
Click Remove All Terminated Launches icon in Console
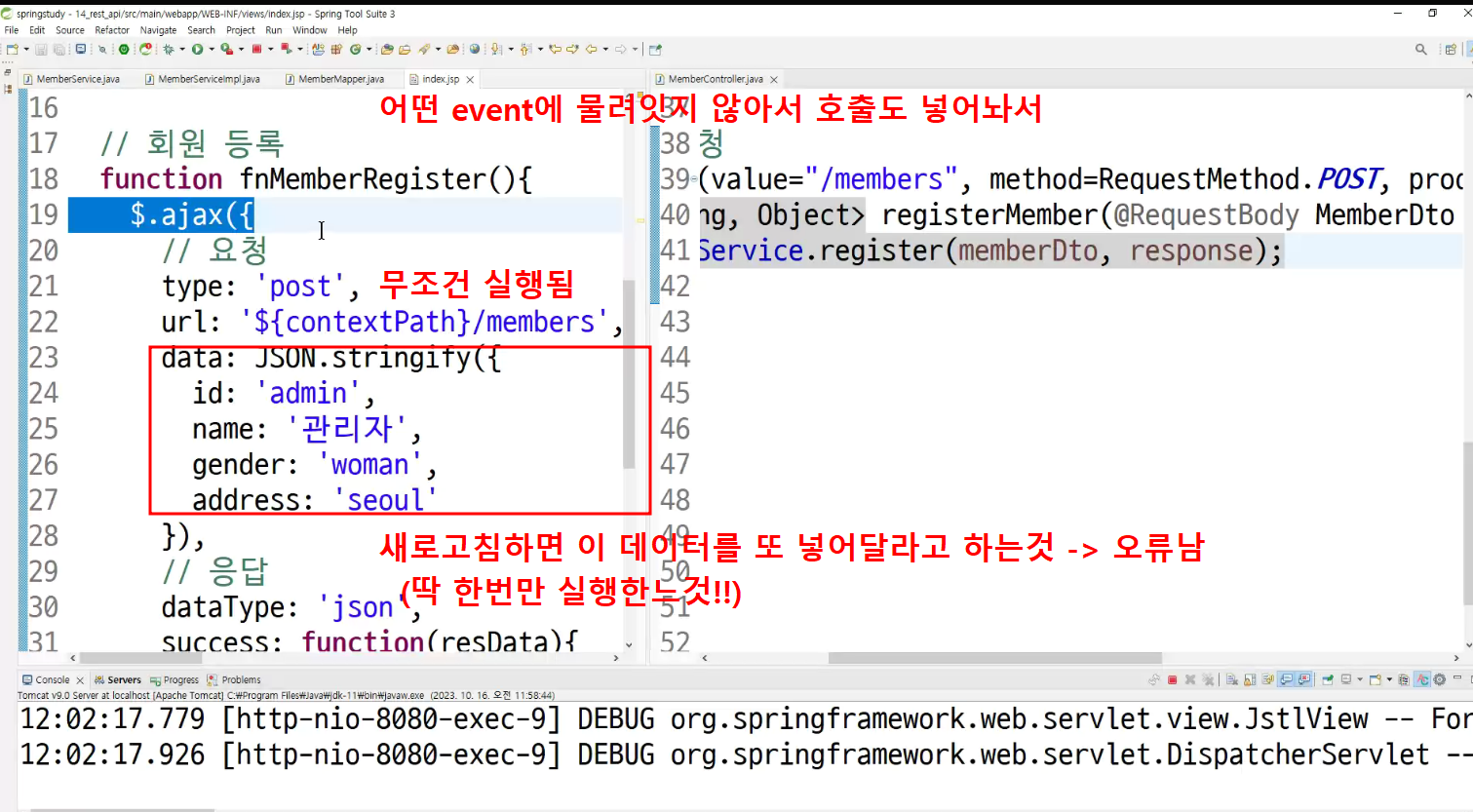1208,679
